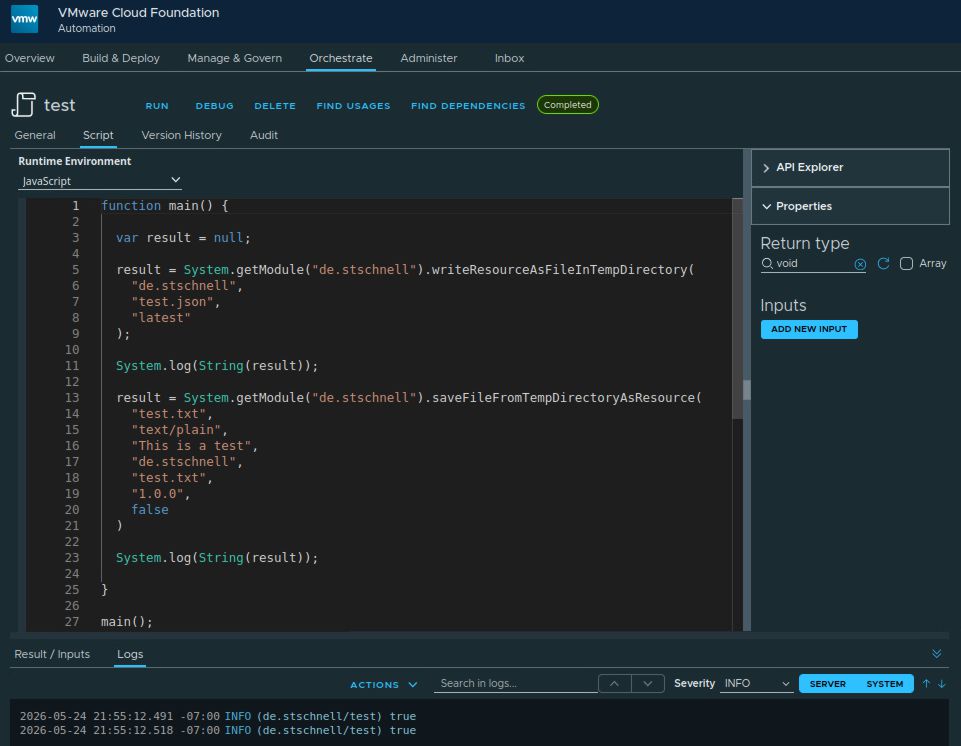961x746 pixels.
Task: Click the "test.json" string on line 7
Action: coord(172,302)
